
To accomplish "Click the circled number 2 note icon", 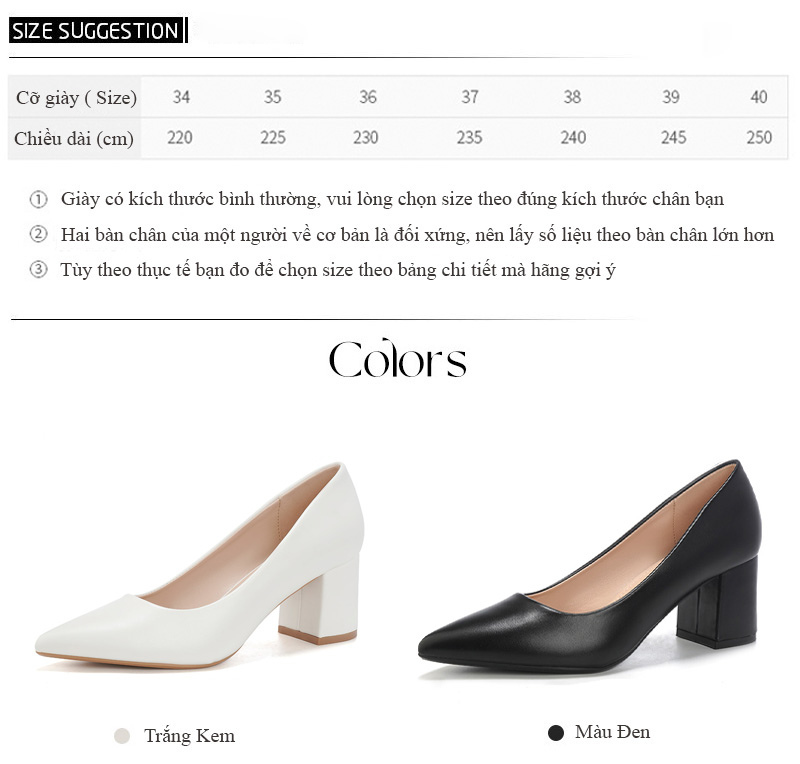I will 38,234.
